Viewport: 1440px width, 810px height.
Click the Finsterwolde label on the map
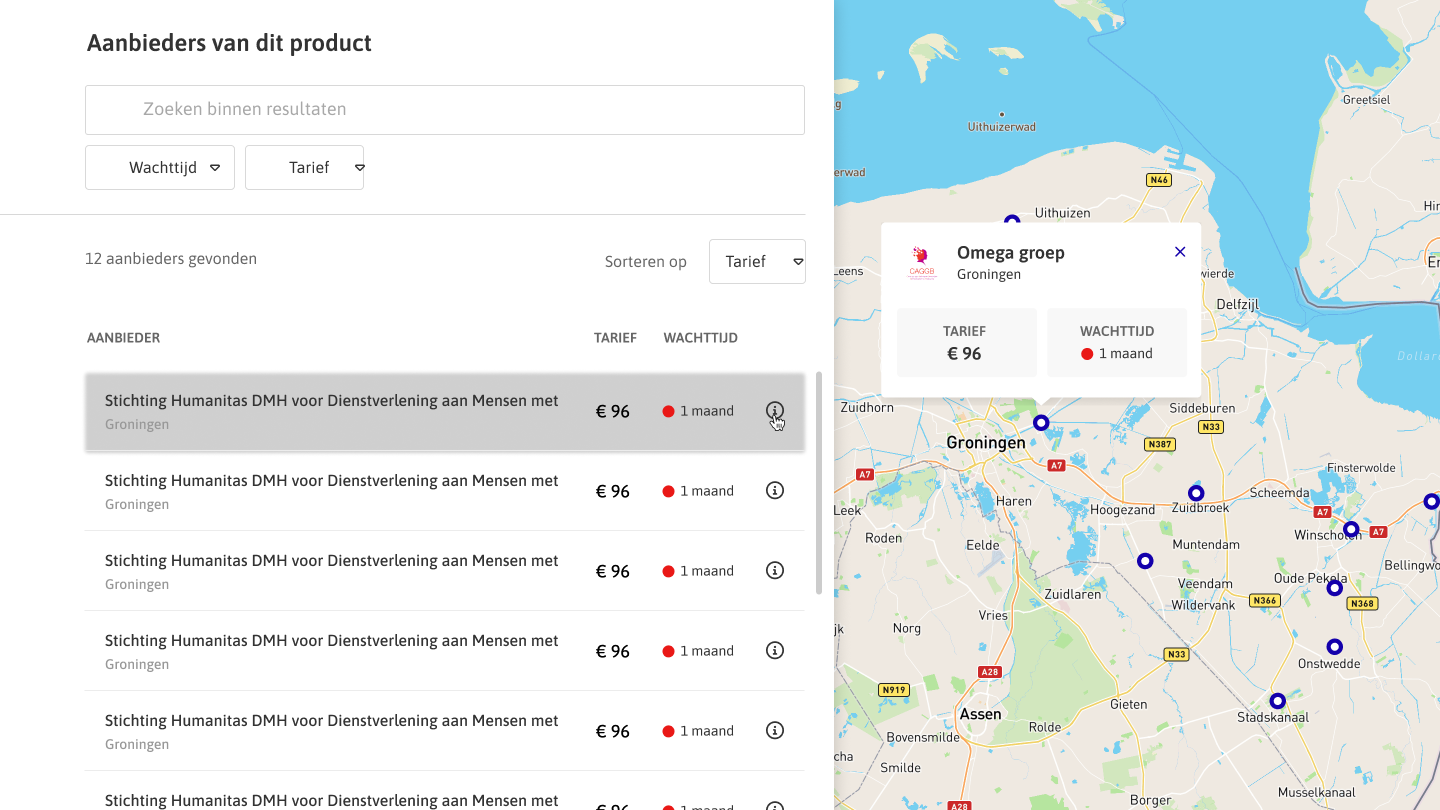pyautogui.click(x=1361, y=468)
